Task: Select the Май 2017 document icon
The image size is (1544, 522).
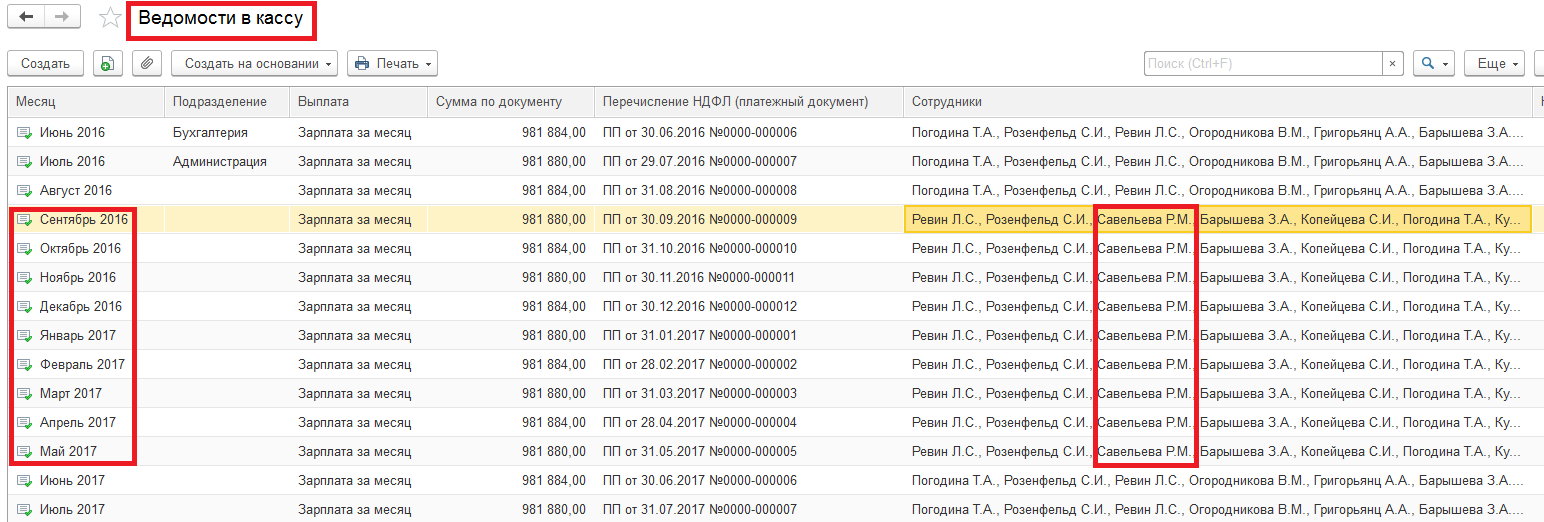Action: [24, 451]
